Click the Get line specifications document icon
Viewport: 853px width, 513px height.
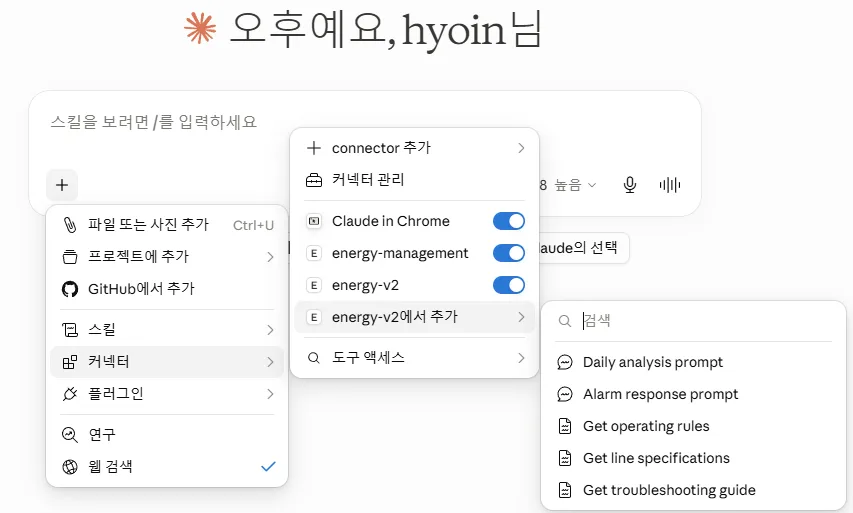click(x=565, y=458)
